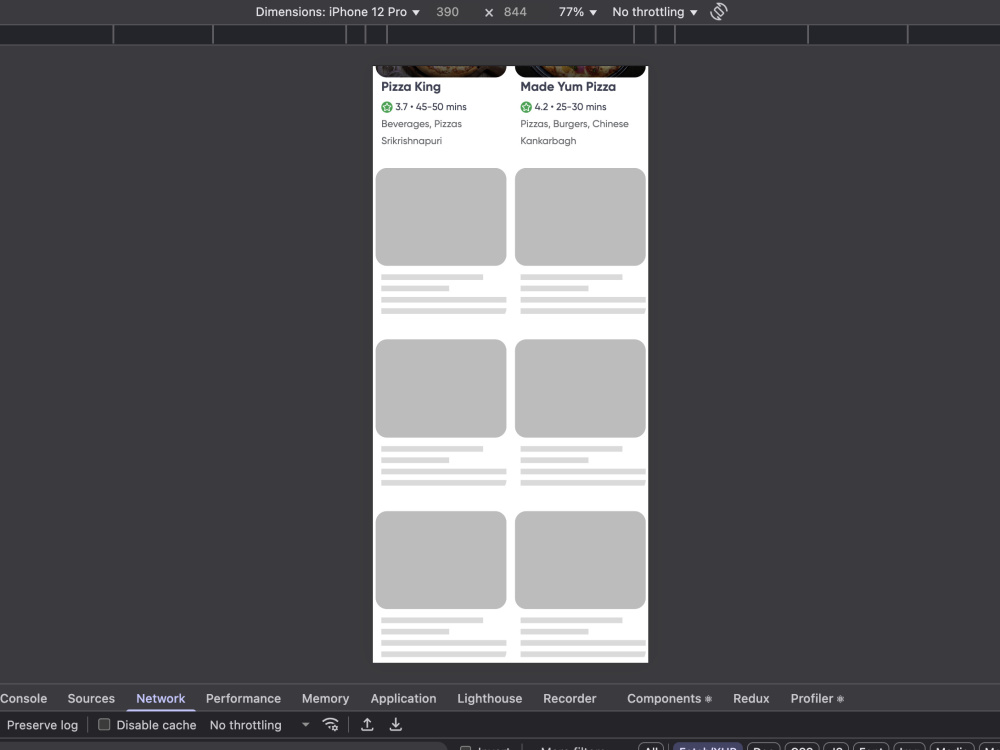The width and height of the screenshot is (1000, 750).
Task: Switch to the Sources tab
Action: pyautogui.click(x=91, y=698)
